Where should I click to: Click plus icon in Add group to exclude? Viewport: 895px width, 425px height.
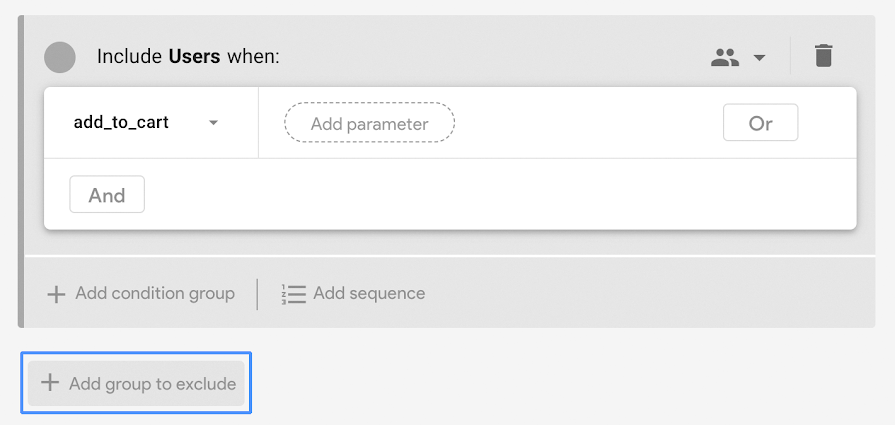[50, 383]
